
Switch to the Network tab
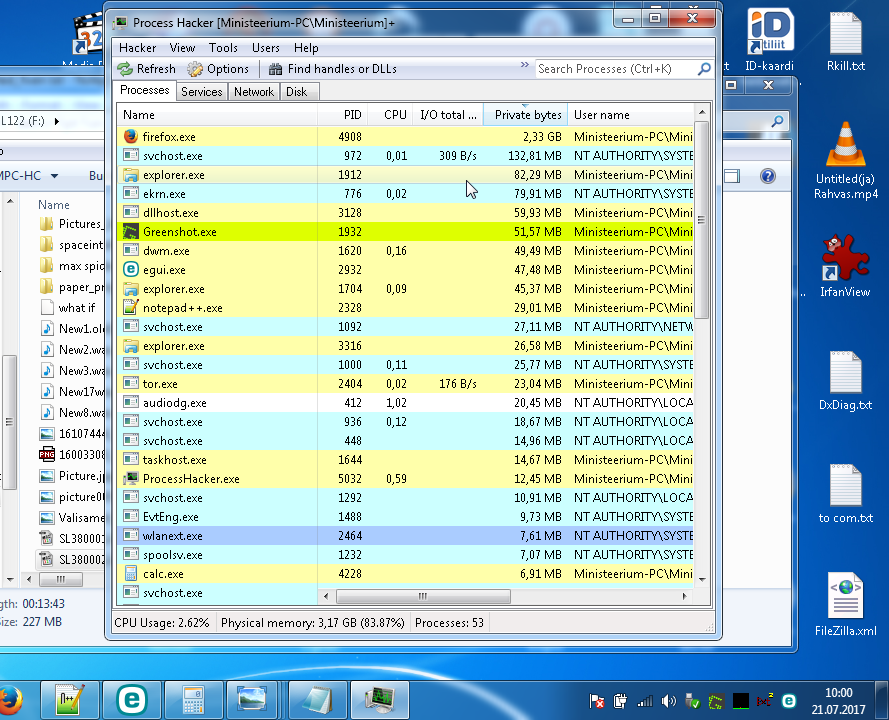pyautogui.click(x=253, y=92)
